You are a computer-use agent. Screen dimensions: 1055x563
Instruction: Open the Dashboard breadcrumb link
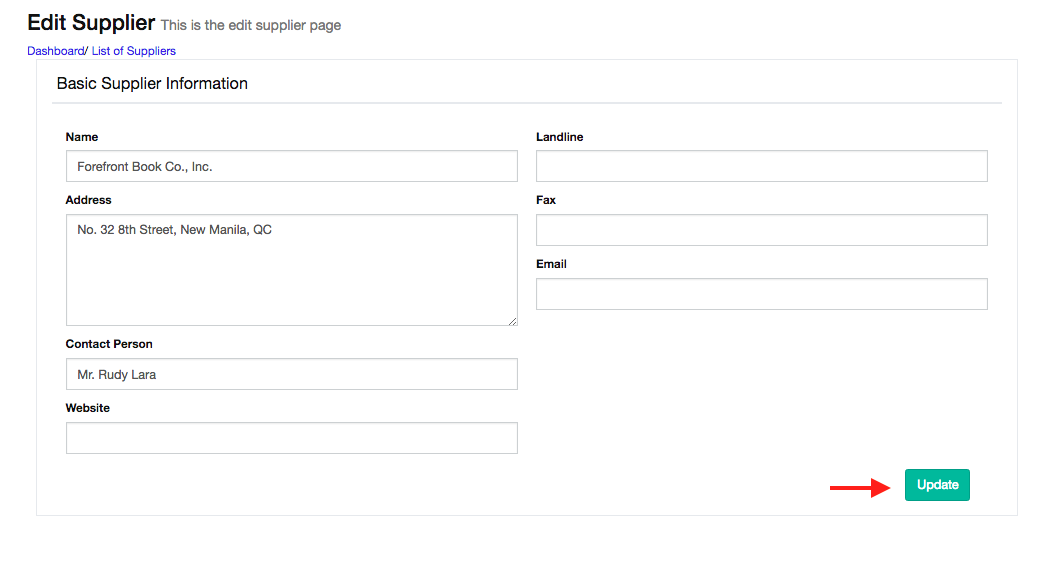pos(55,51)
